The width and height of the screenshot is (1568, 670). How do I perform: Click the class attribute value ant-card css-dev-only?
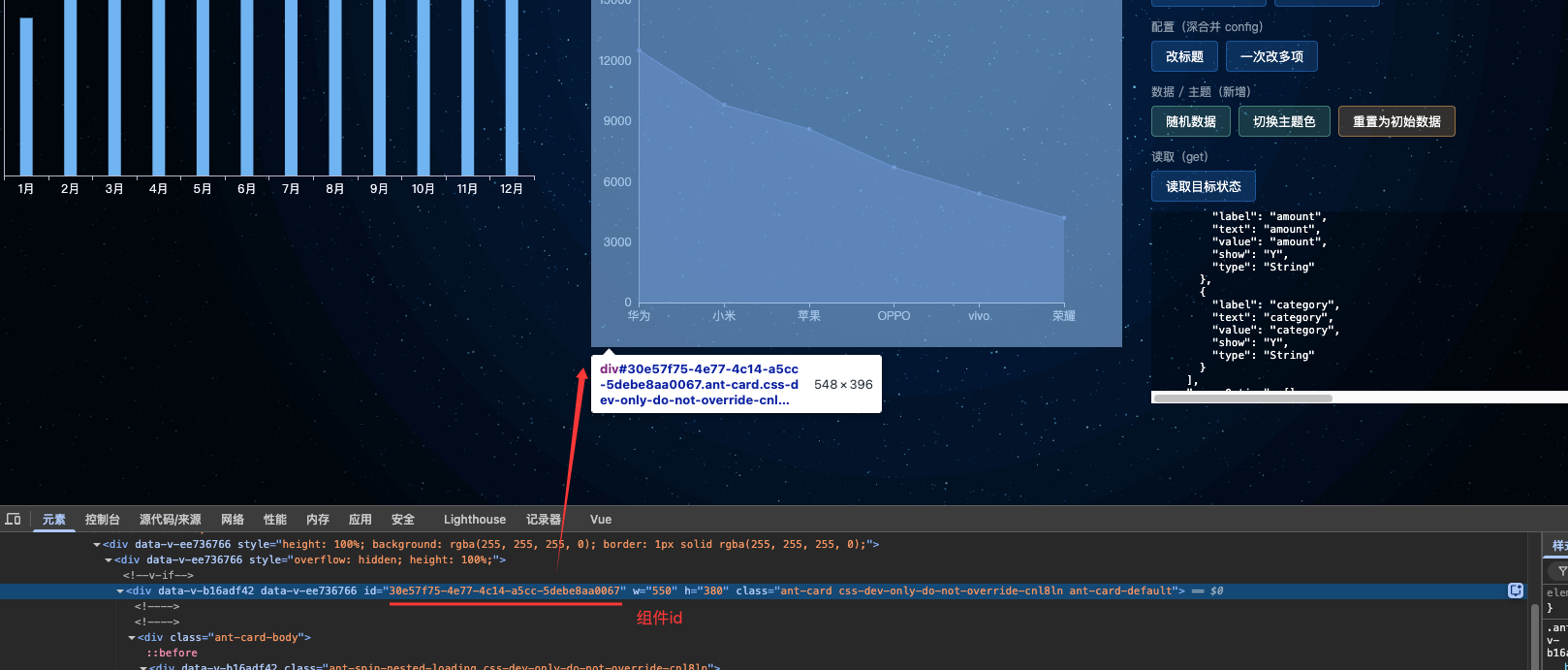coord(978,590)
